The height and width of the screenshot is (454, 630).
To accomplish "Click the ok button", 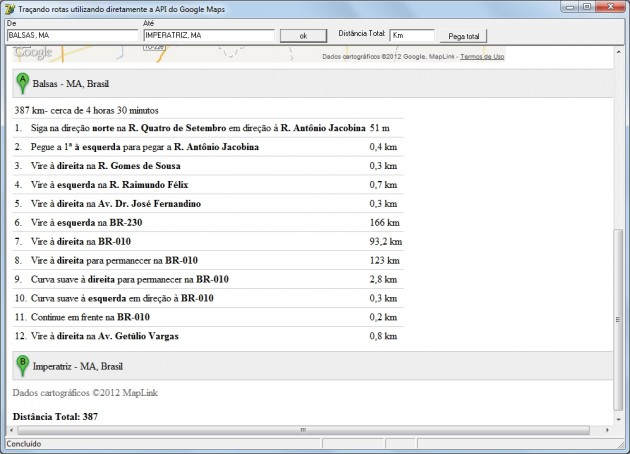I will pos(303,36).
